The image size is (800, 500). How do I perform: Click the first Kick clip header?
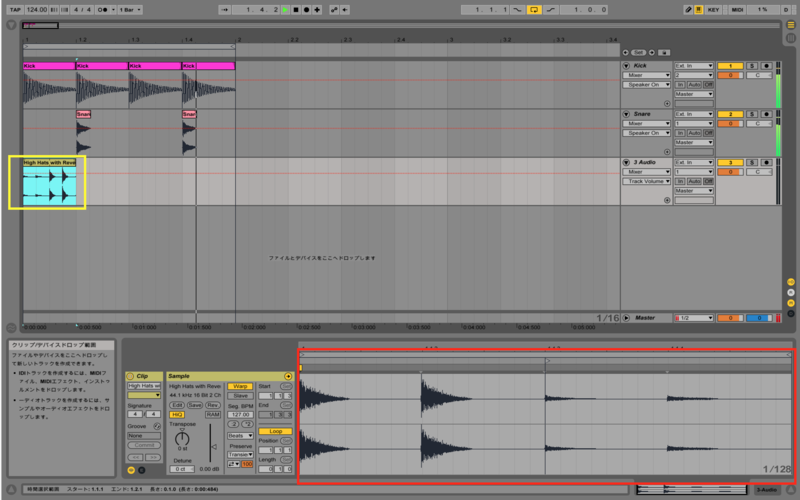click(49, 66)
